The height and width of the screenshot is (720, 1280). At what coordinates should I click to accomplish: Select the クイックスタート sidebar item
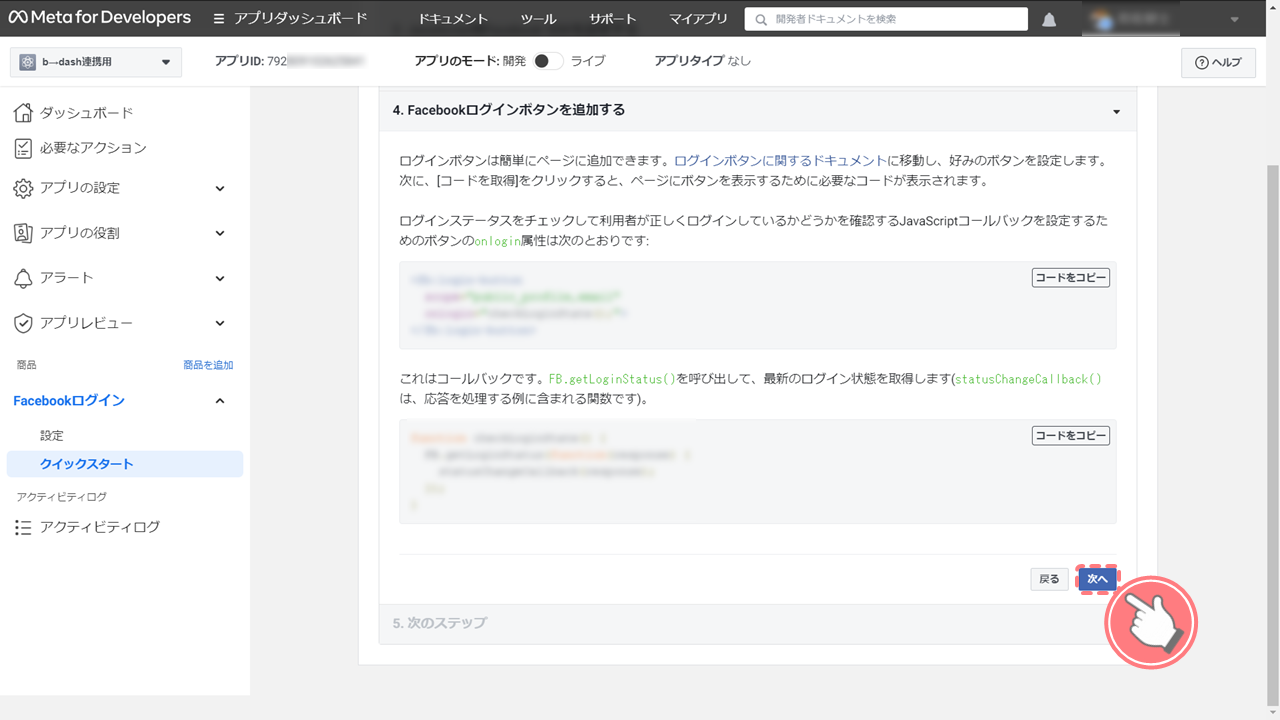(x=124, y=464)
